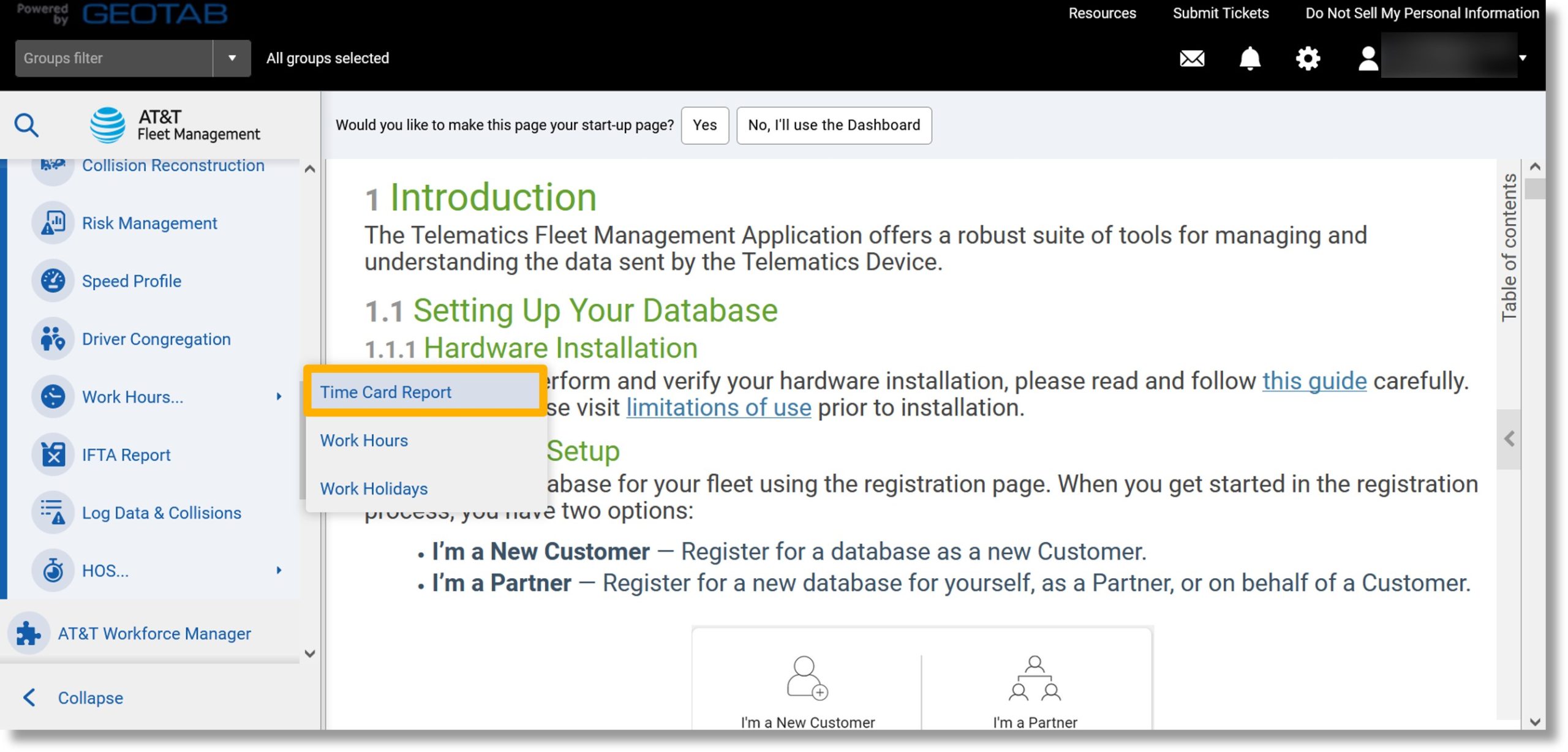Click the document scrollbar thumb
This screenshot has height=752, width=1568.
1534,189
